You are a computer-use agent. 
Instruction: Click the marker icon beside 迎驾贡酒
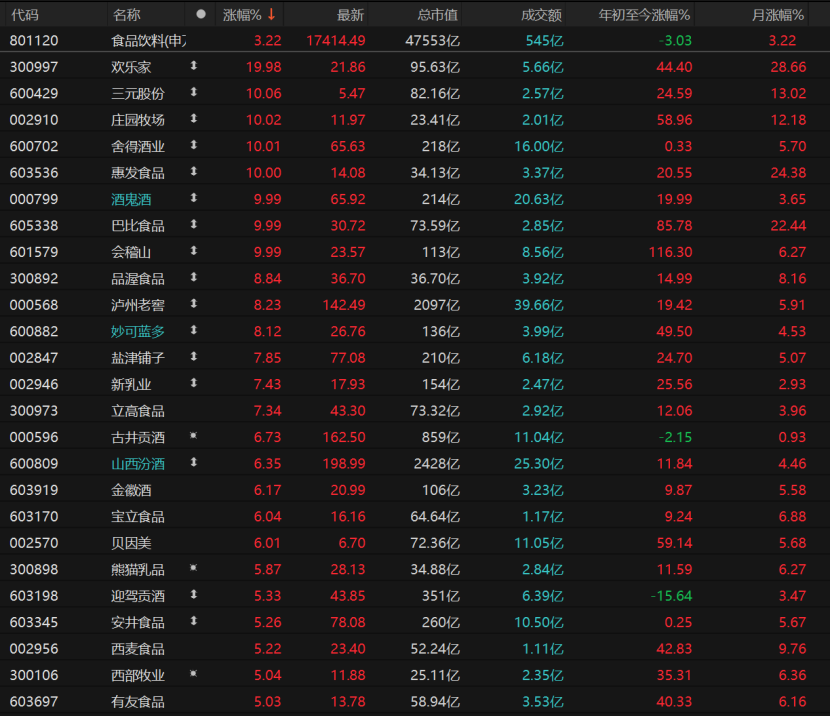(194, 594)
